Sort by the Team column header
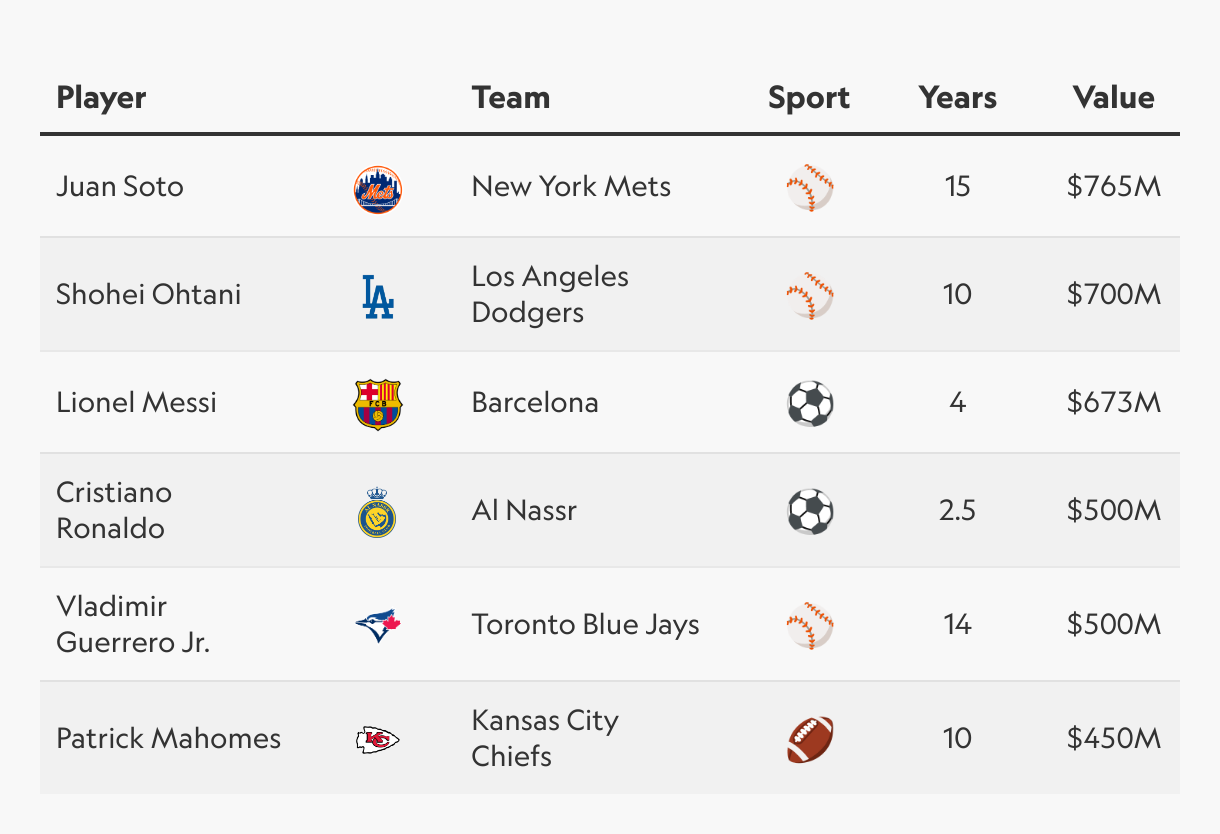Viewport: 1220px width, 834px height. tap(511, 98)
